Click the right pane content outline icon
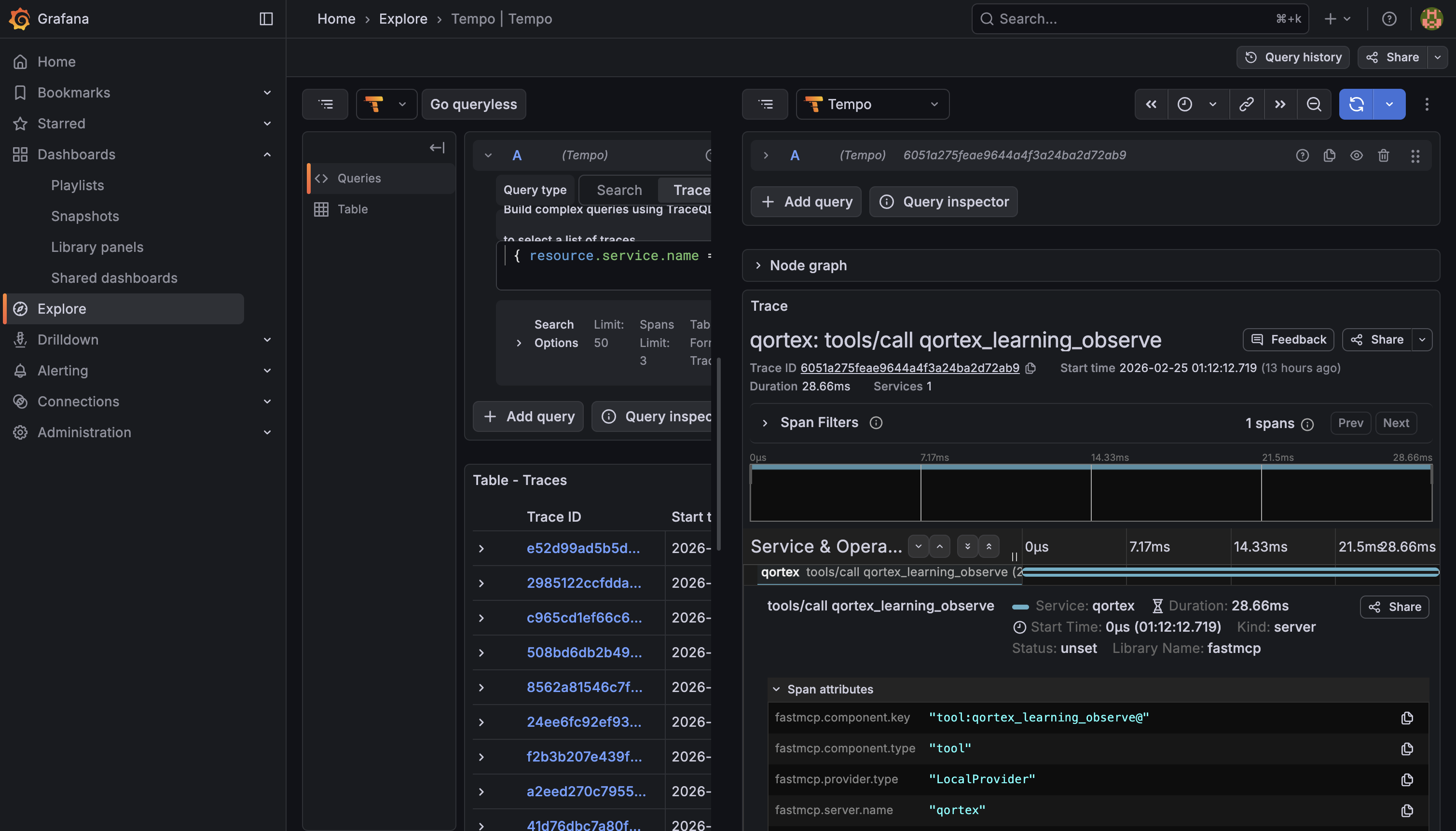The image size is (1456, 831). (x=765, y=104)
